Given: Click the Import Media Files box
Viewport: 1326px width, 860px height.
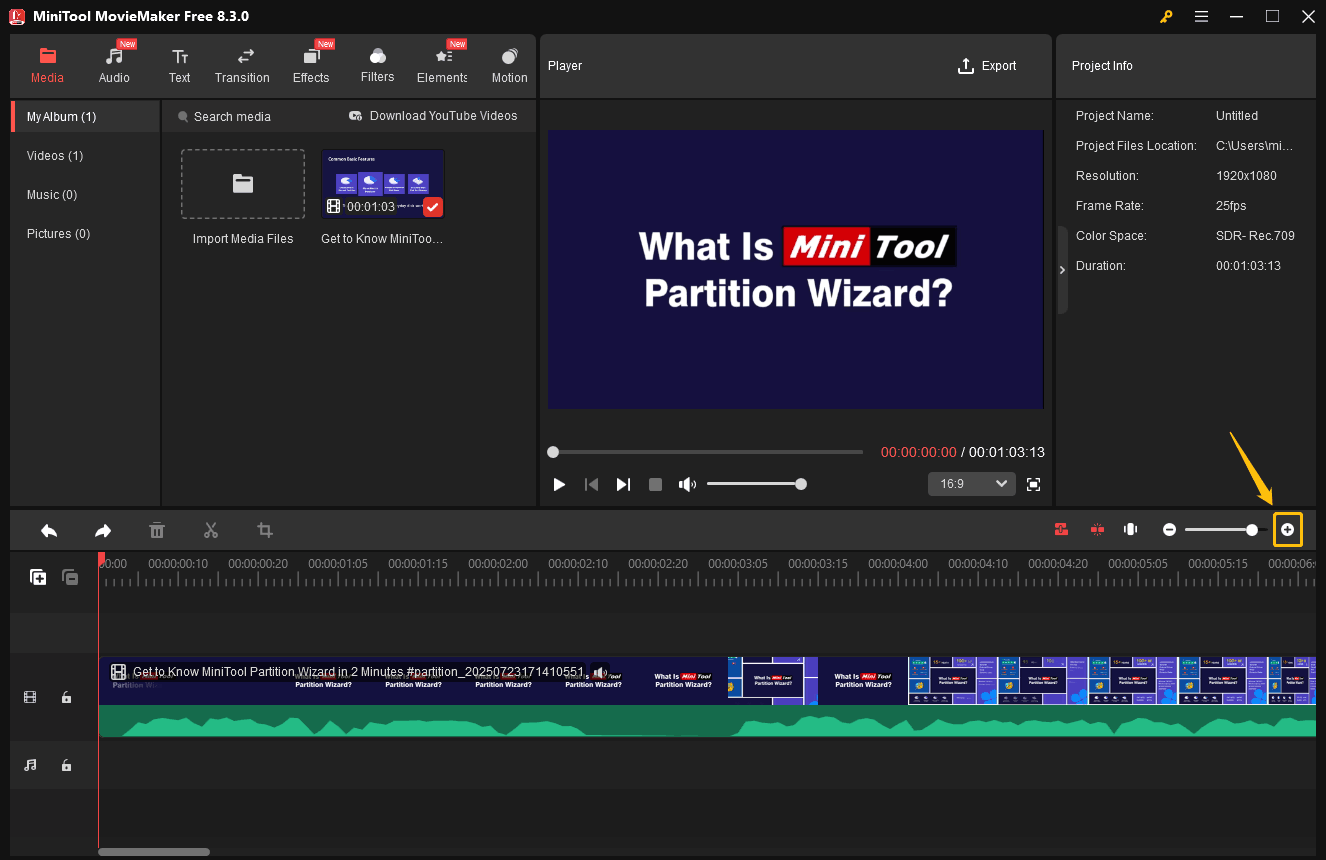Looking at the screenshot, I should (x=243, y=184).
